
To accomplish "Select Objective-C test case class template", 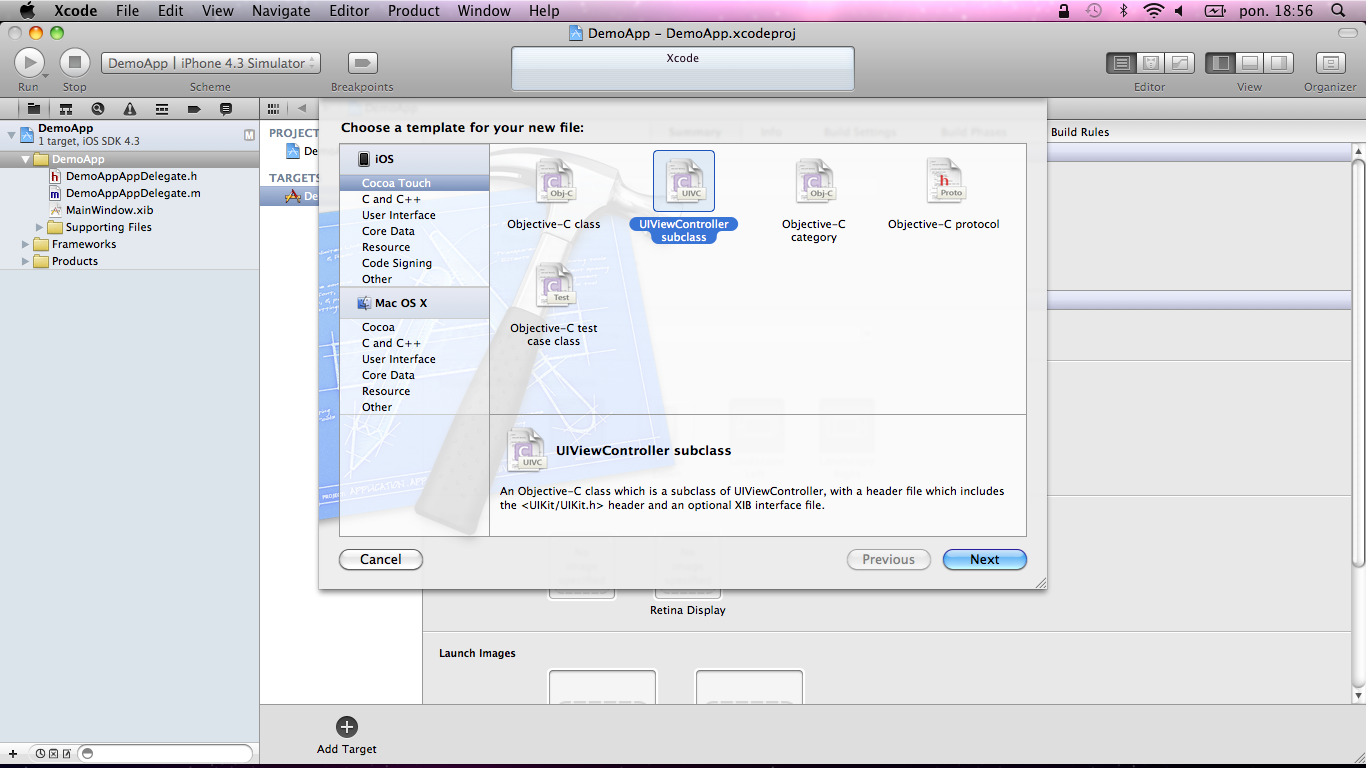I will [554, 287].
